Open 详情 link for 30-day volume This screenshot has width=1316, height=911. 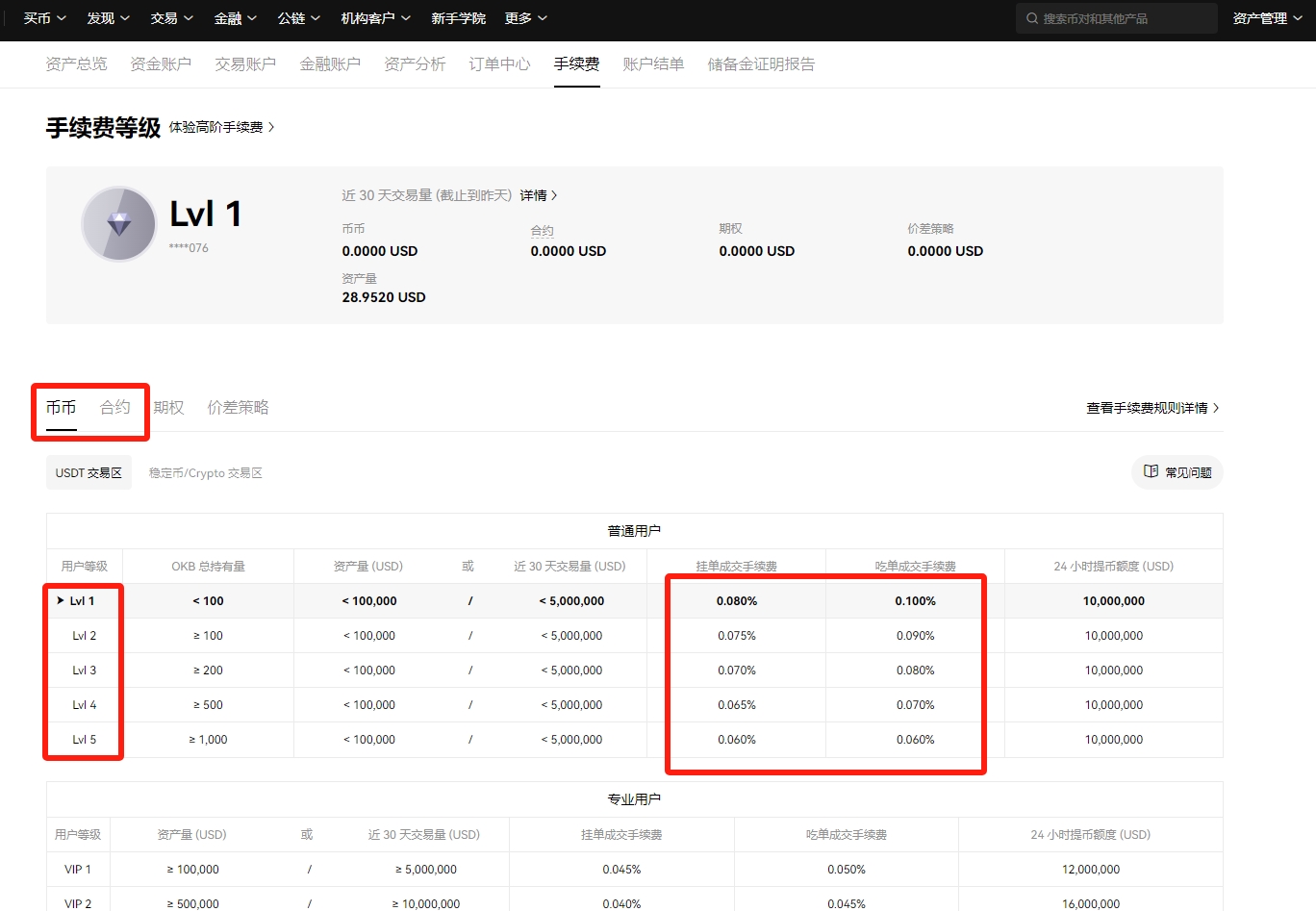point(539,195)
